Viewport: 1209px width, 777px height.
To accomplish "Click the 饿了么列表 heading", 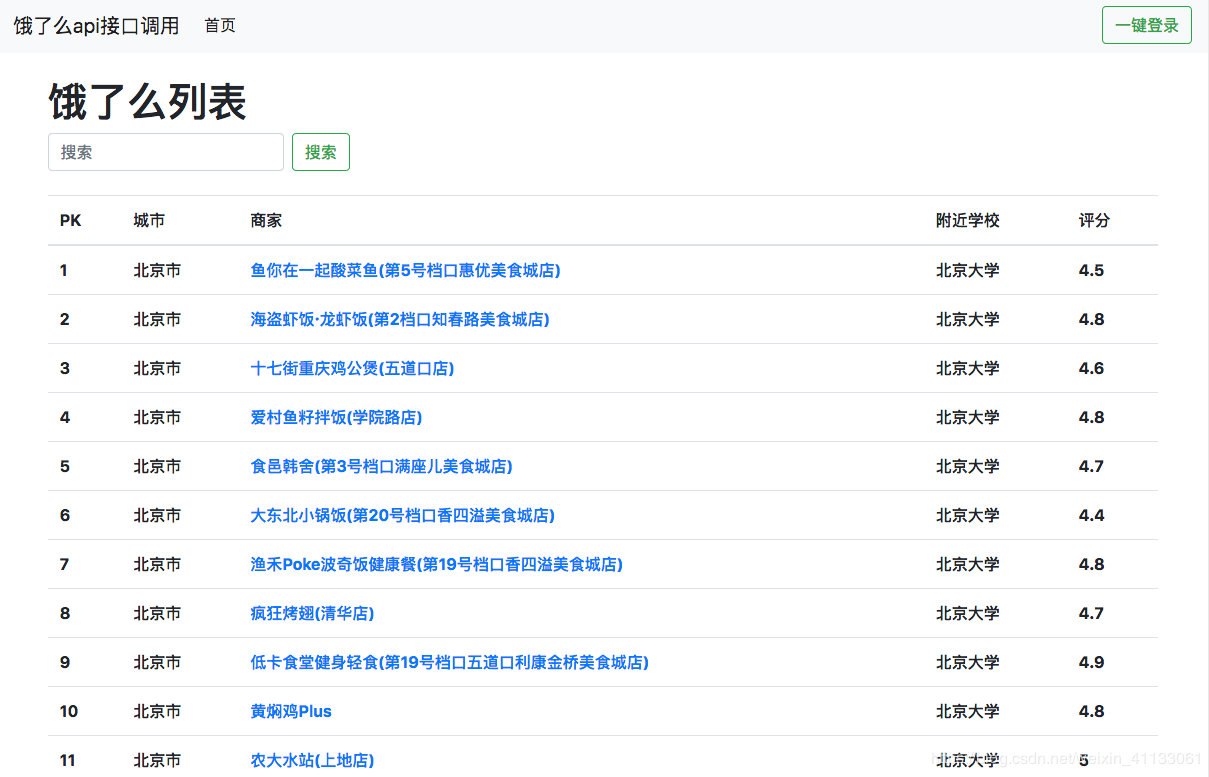I will coord(147,101).
